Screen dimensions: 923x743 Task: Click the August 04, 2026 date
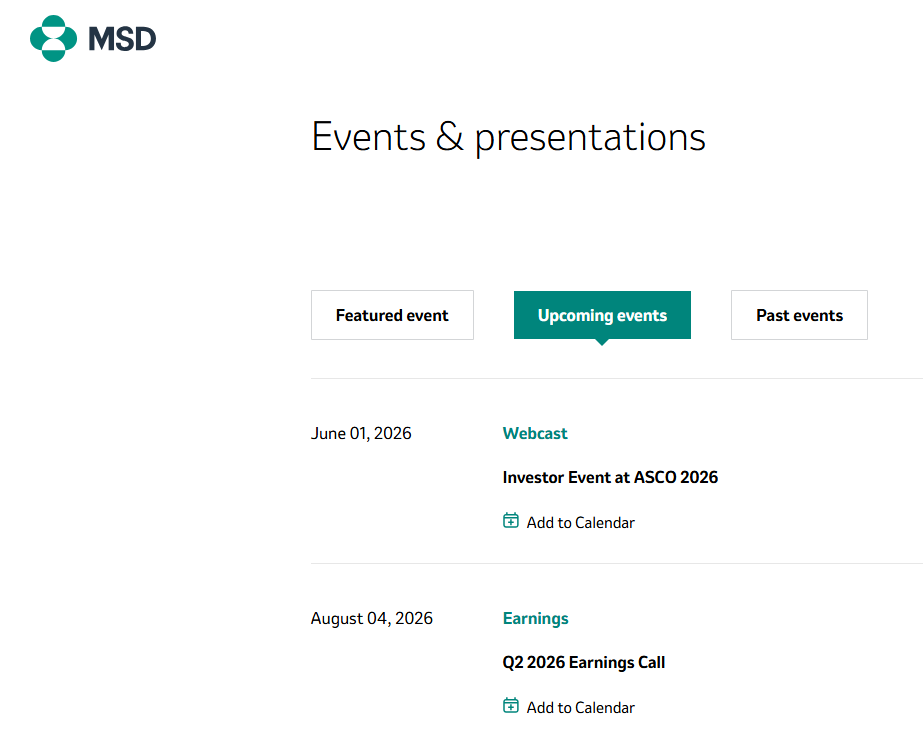point(371,618)
